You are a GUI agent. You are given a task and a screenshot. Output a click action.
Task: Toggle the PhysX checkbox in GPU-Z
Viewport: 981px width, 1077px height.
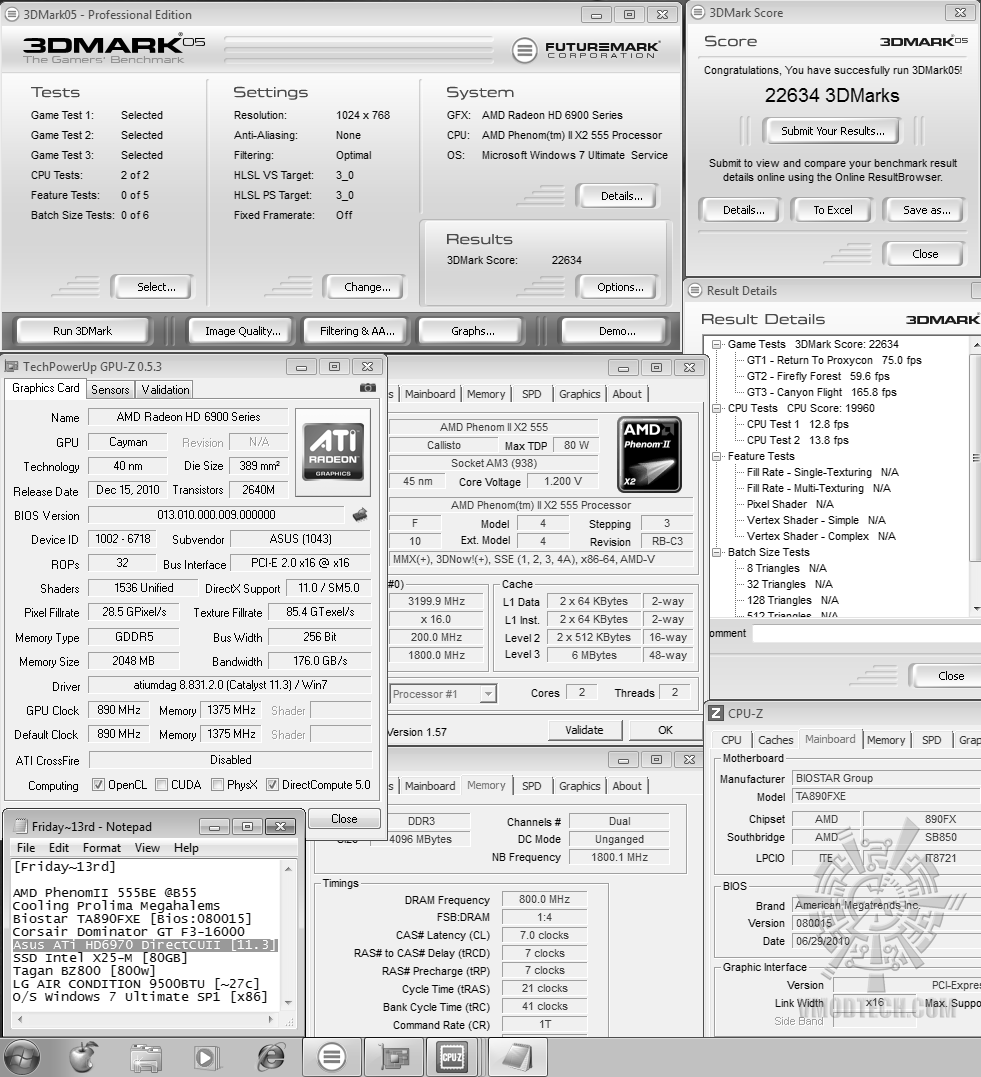[x=217, y=784]
